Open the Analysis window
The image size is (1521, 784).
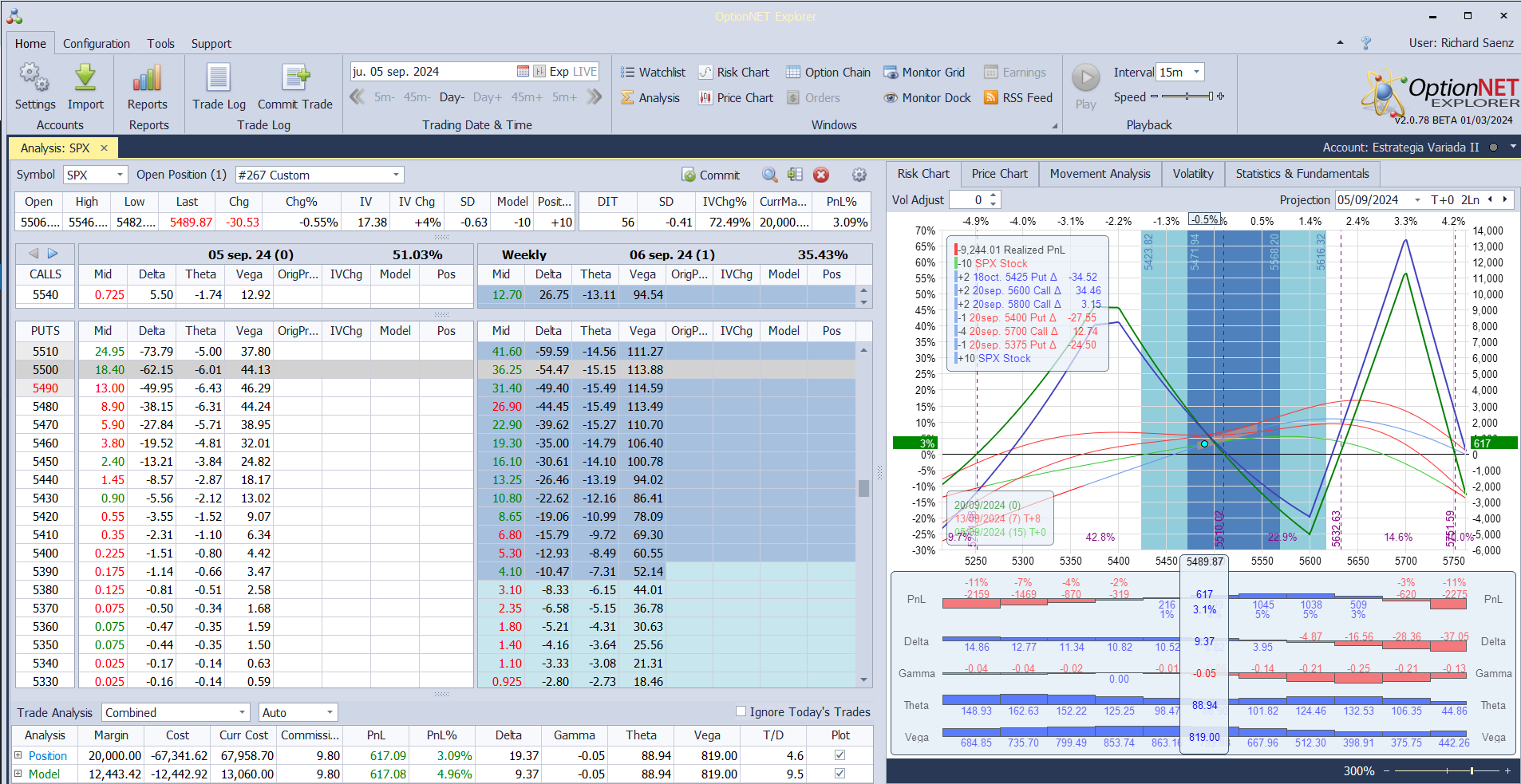650,98
